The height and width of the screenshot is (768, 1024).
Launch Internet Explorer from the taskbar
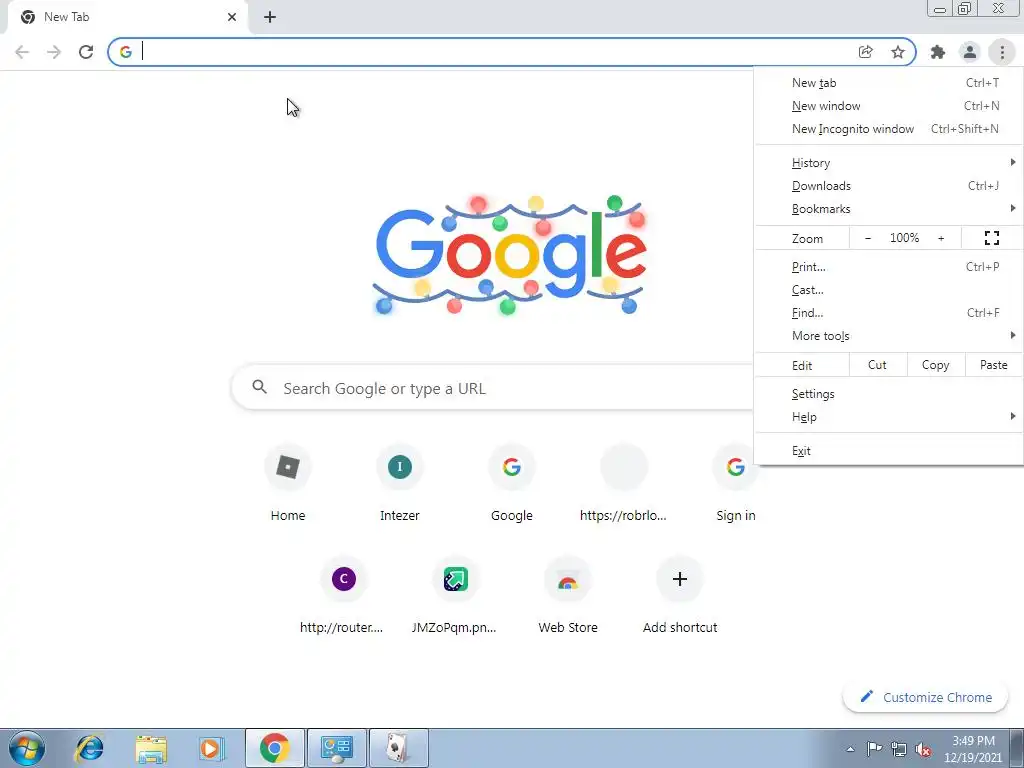[x=89, y=748]
